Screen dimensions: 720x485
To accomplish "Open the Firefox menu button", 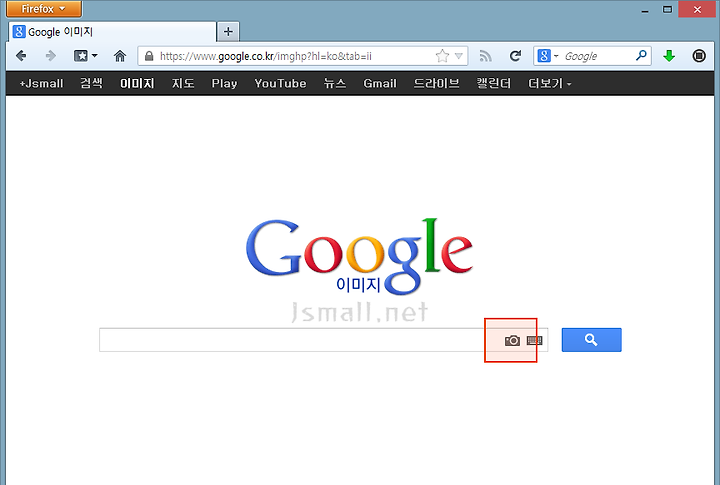I will point(44,9).
